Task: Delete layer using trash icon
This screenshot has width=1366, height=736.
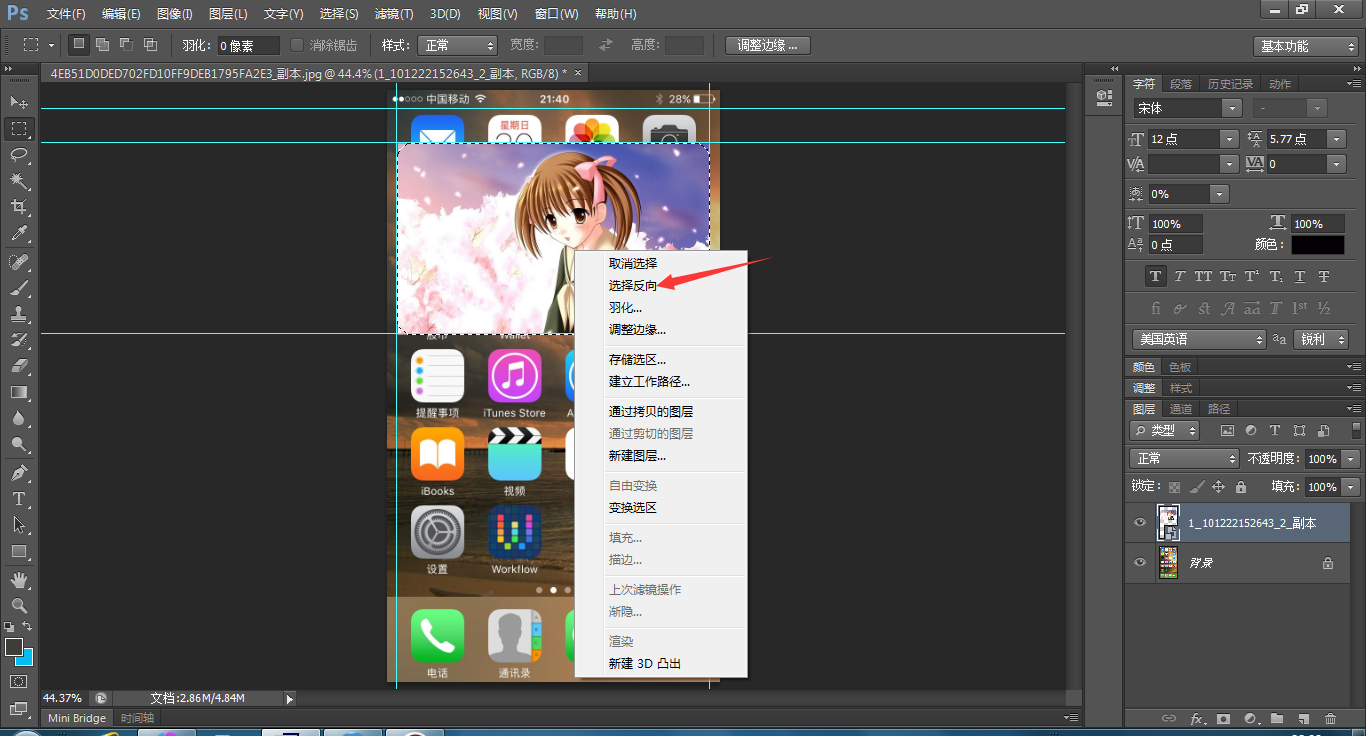Action: (1330, 719)
